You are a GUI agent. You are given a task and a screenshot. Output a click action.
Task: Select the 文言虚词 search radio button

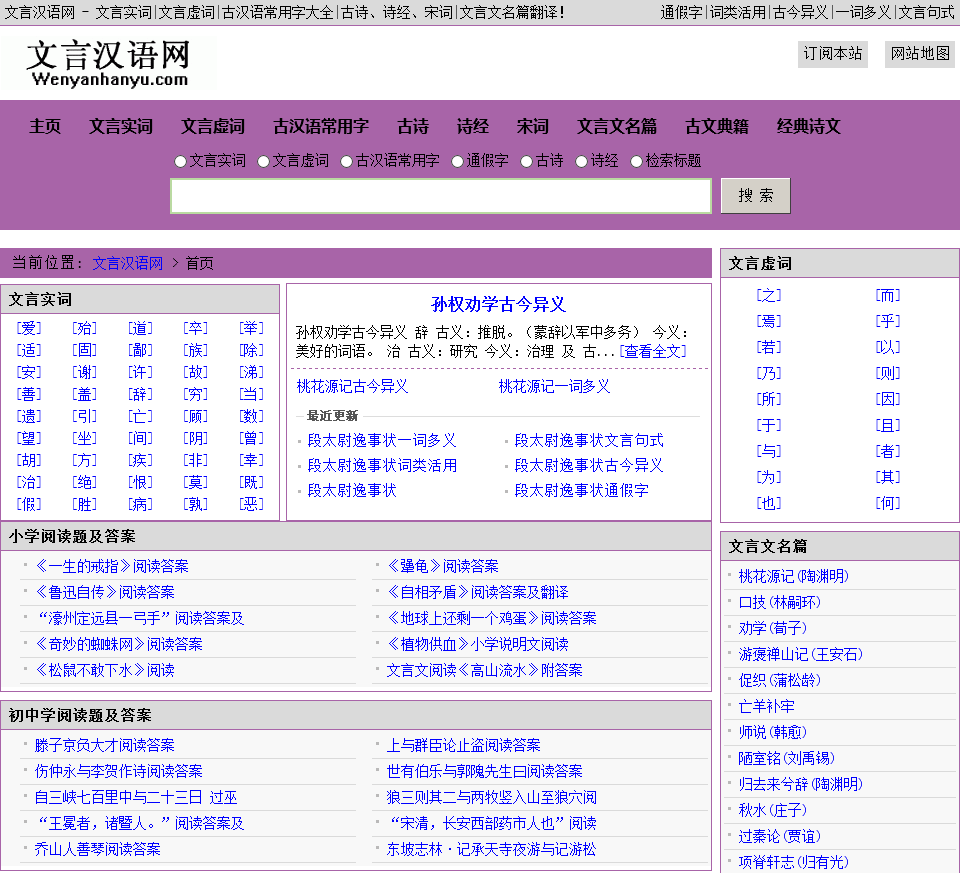(264, 162)
